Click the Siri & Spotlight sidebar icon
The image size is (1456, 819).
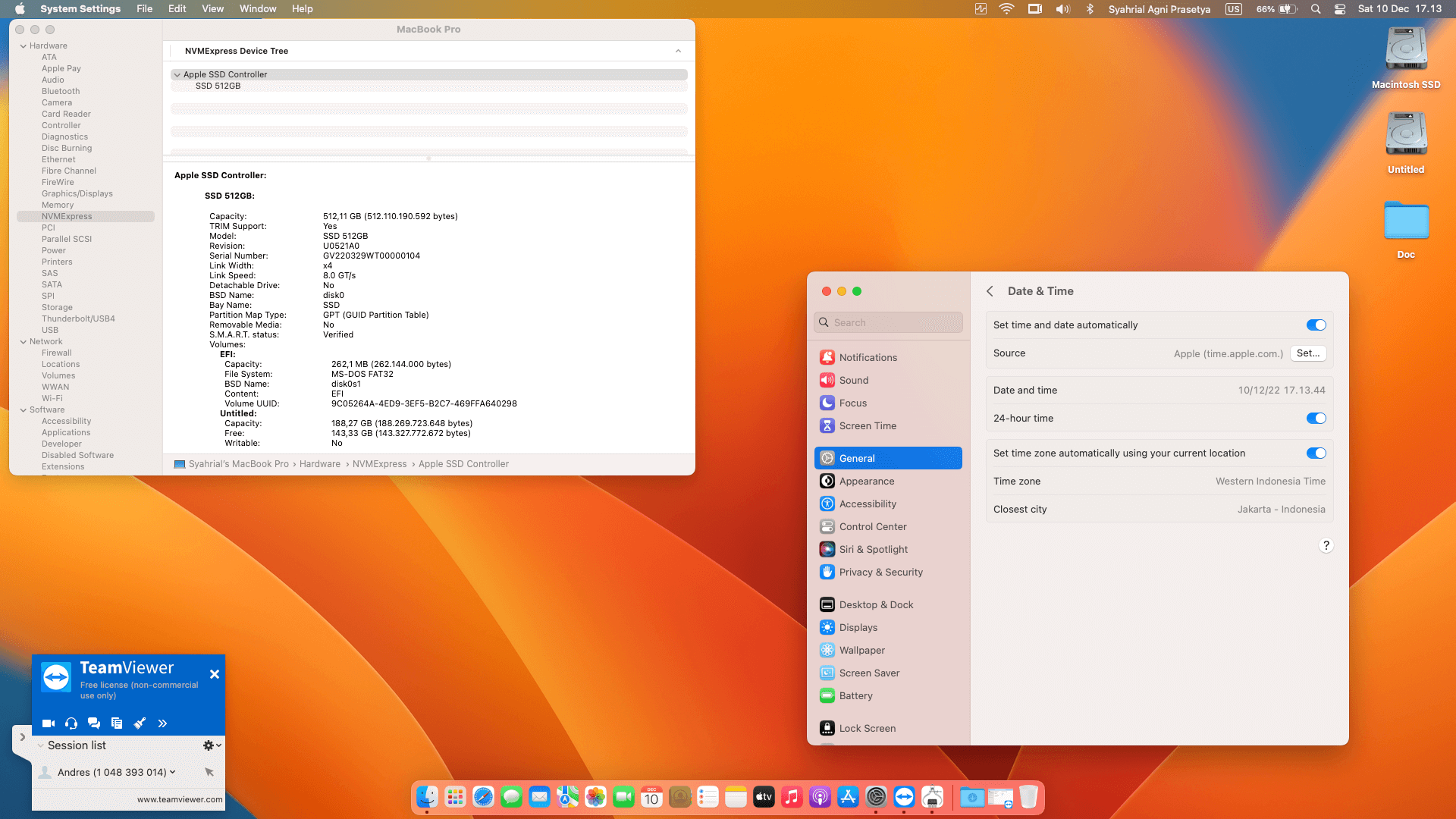[x=827, y=550]
